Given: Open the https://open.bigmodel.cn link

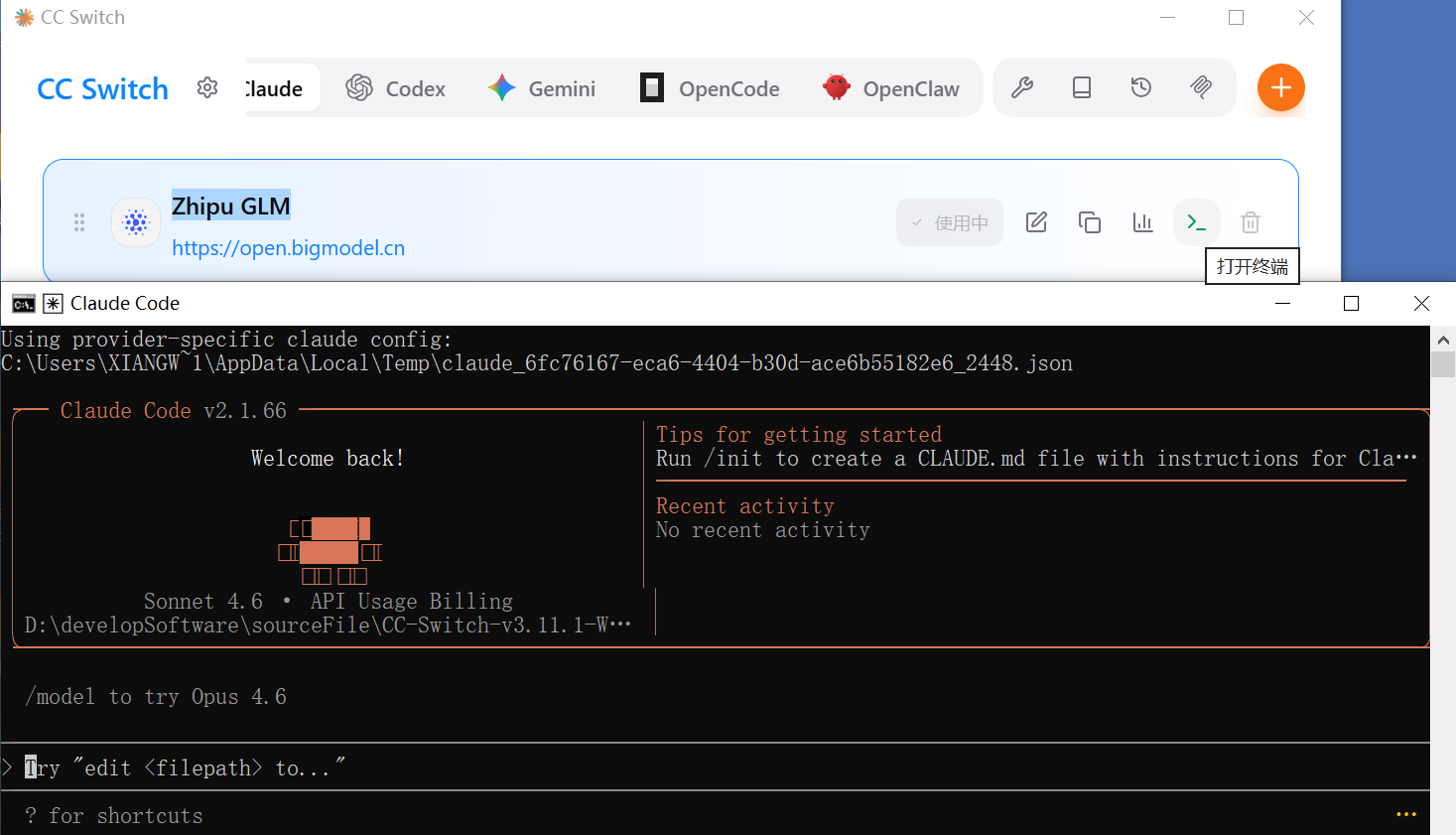Looking at the screenshot, I should pos(289,248).
